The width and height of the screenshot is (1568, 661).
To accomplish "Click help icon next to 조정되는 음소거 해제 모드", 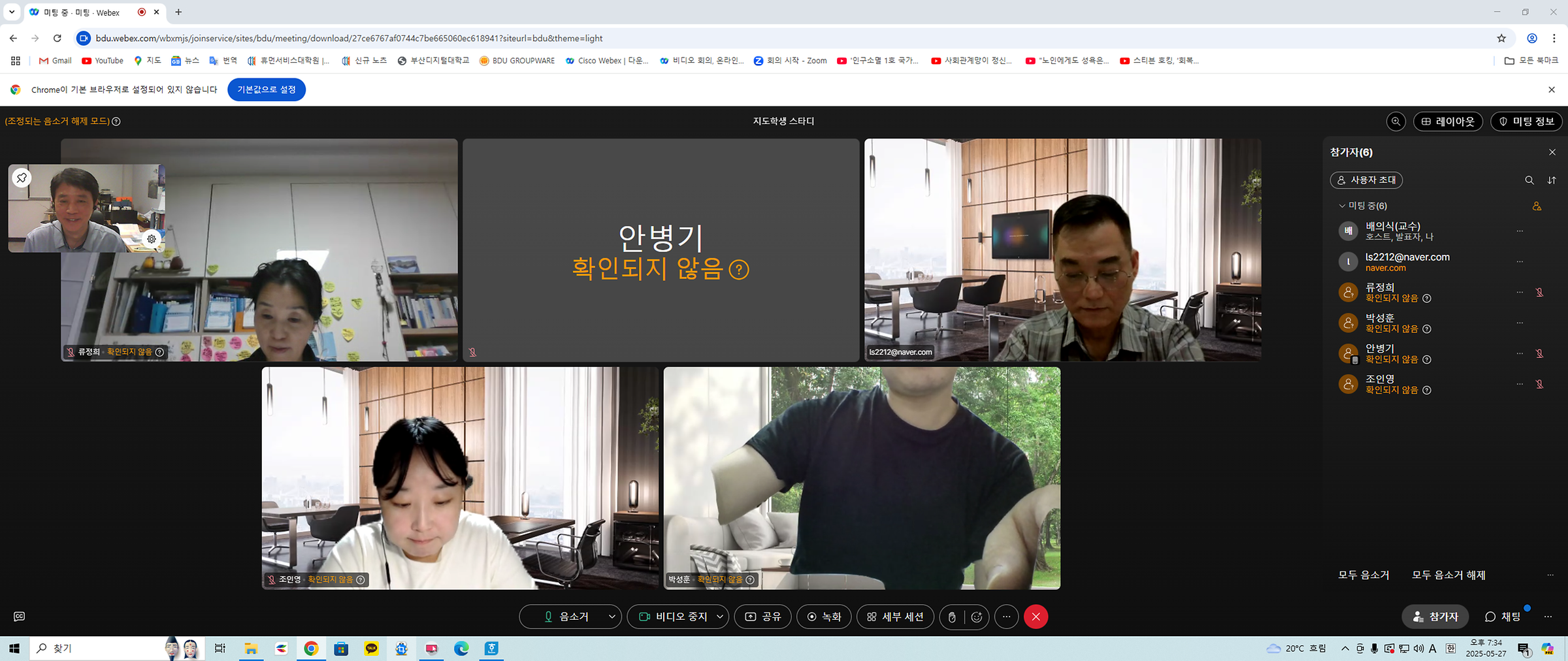I will point(116,121).
